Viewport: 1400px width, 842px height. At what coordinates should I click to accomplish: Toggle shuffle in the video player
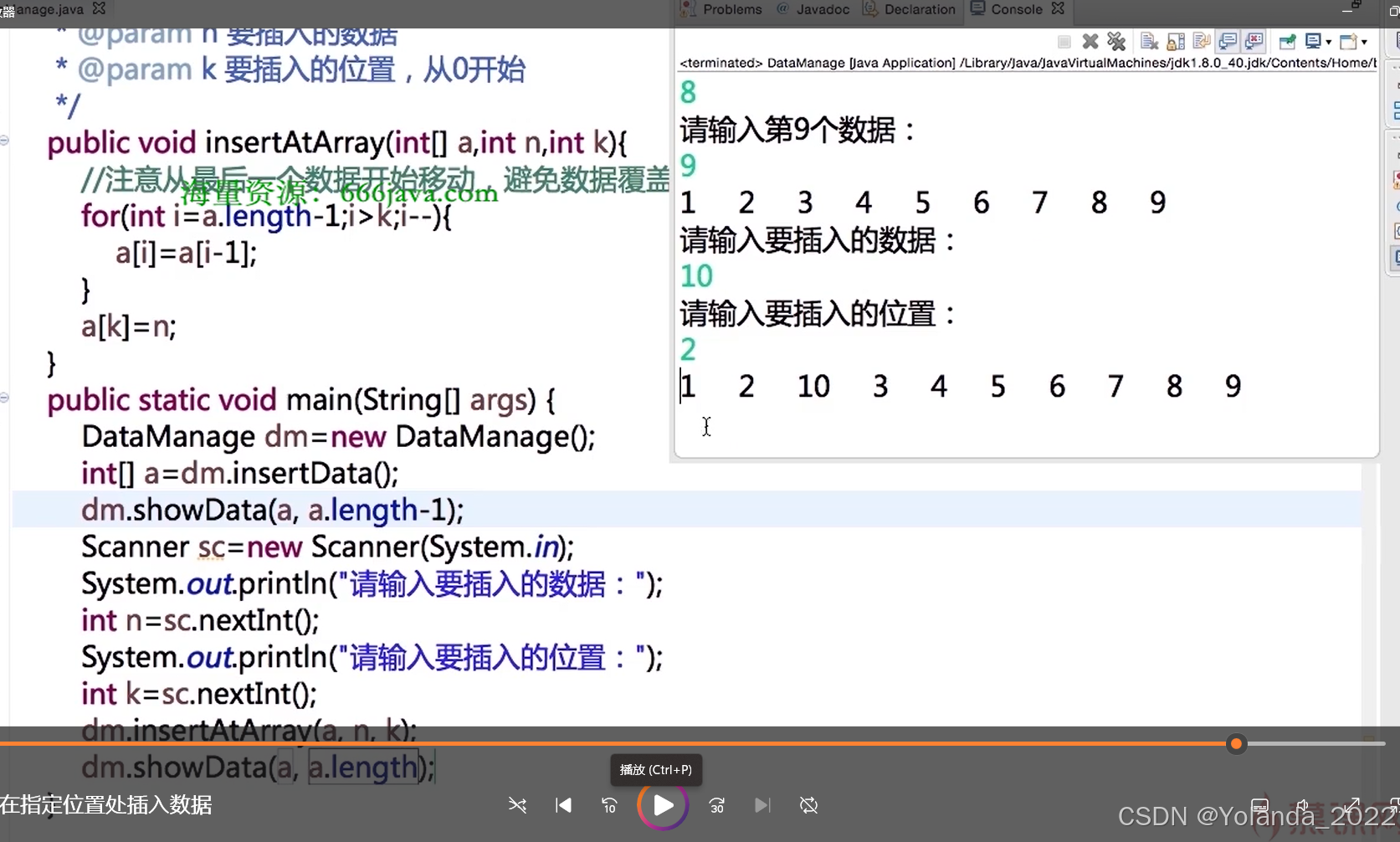[517, 805]
